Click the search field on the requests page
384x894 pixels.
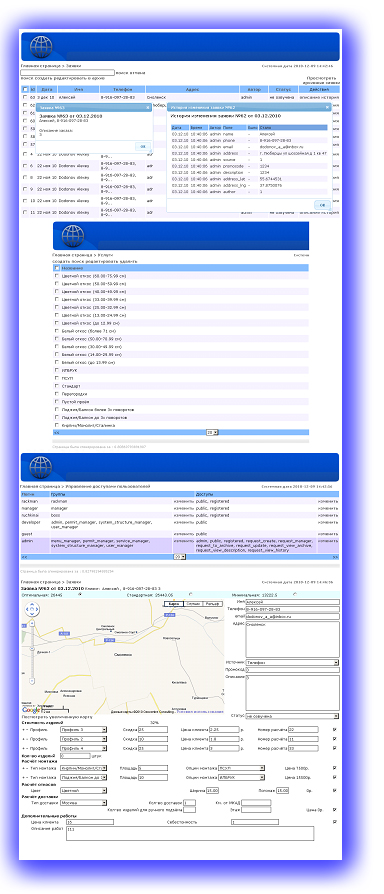pos(67,72)
